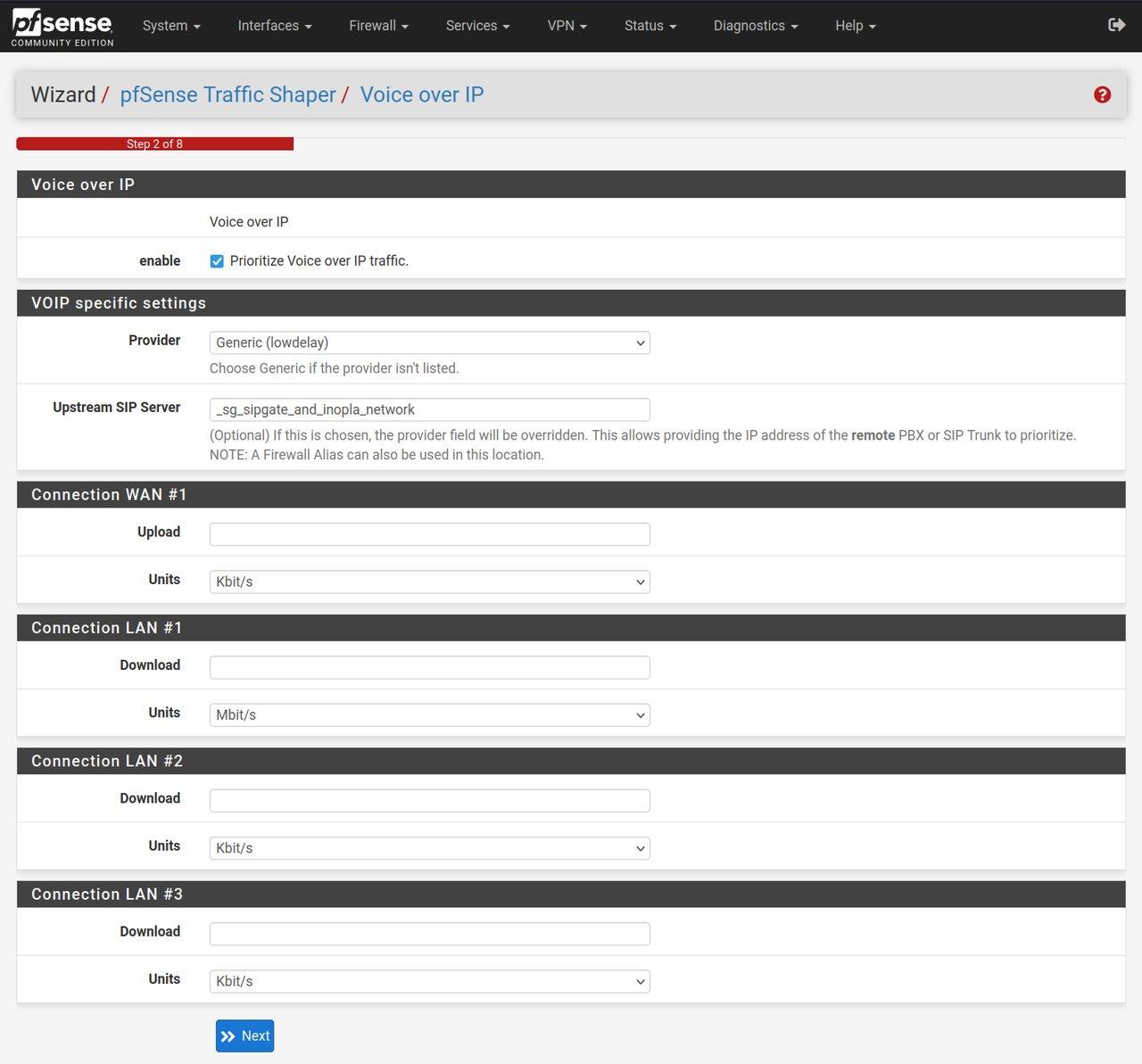
Task: Click the 'enable' row label
Action: pyautogui.click(x=160, y=261)
